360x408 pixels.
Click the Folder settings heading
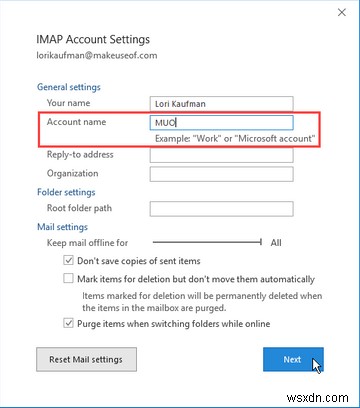(x=66, y=192)
